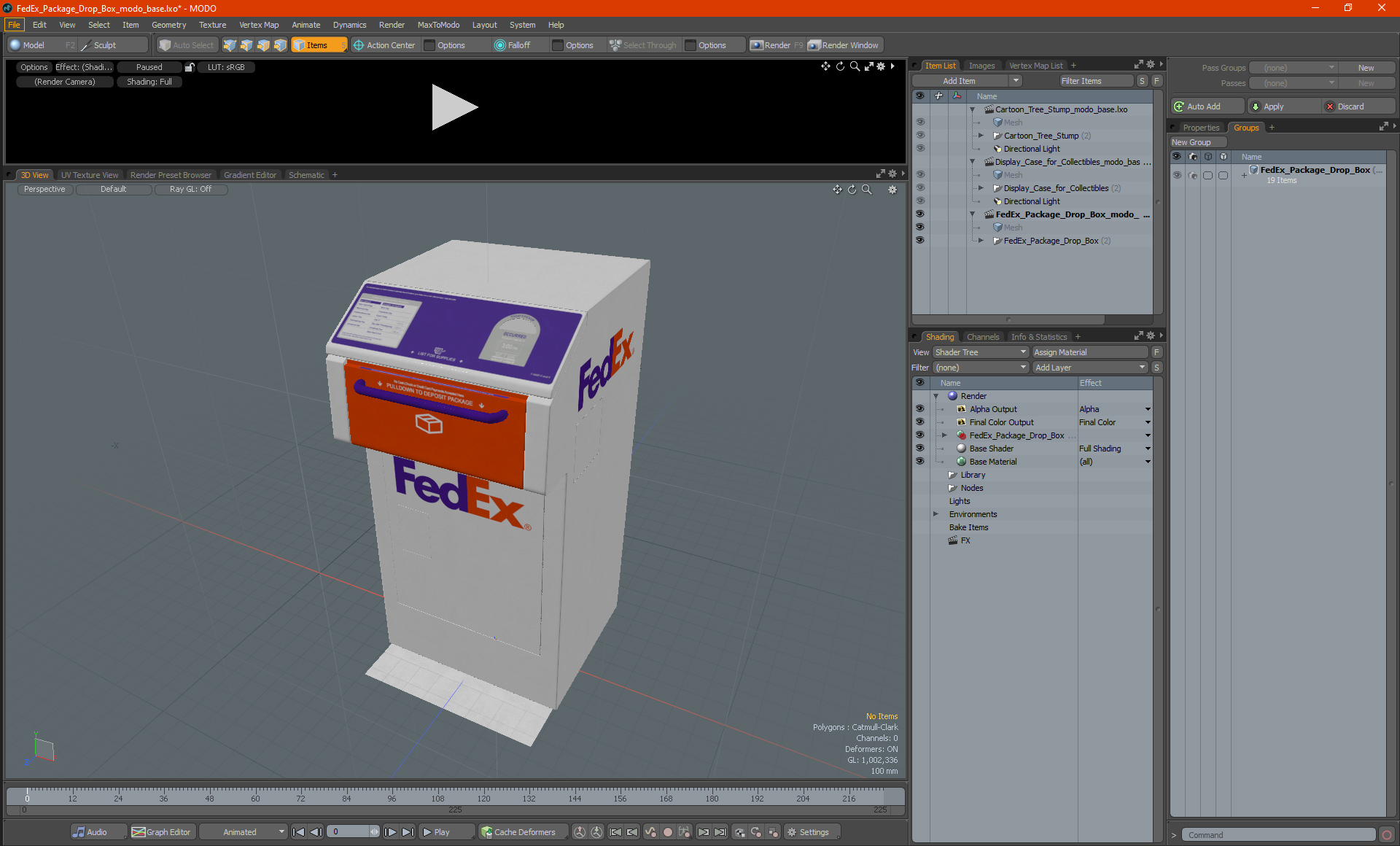Open the Animated keying mode dropdown

pyautogui.click(x=244, y=832)
